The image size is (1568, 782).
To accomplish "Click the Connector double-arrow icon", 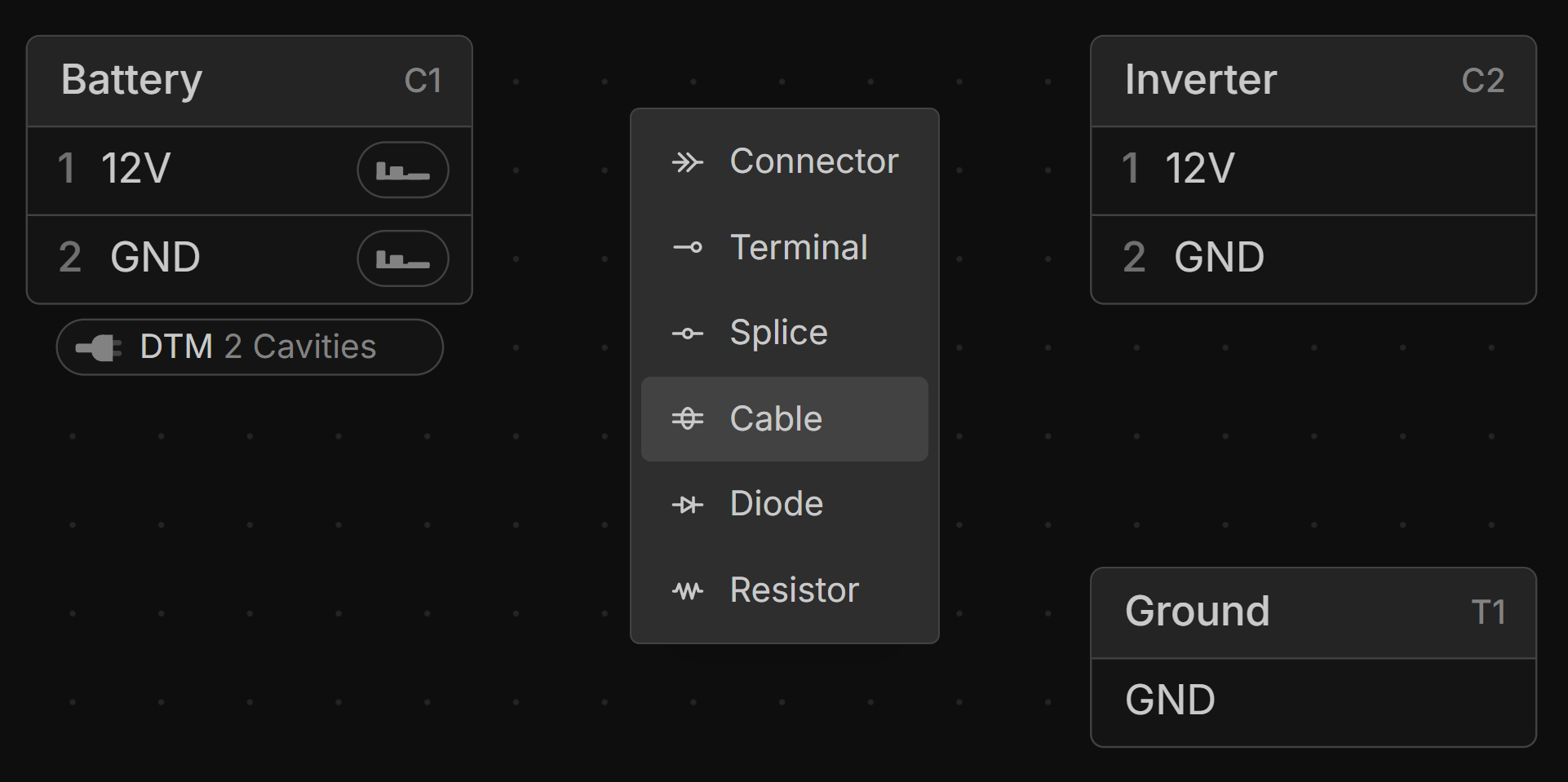I will [687, 162].
